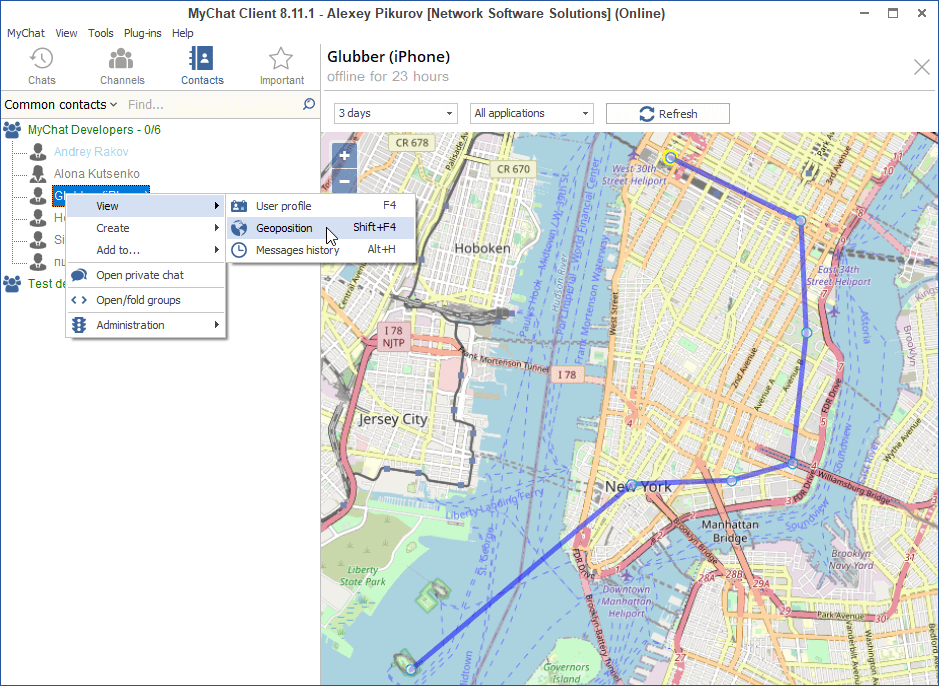Open the 3 days time range dropdown
Screen dimensions: 939x686
[395, 113]
